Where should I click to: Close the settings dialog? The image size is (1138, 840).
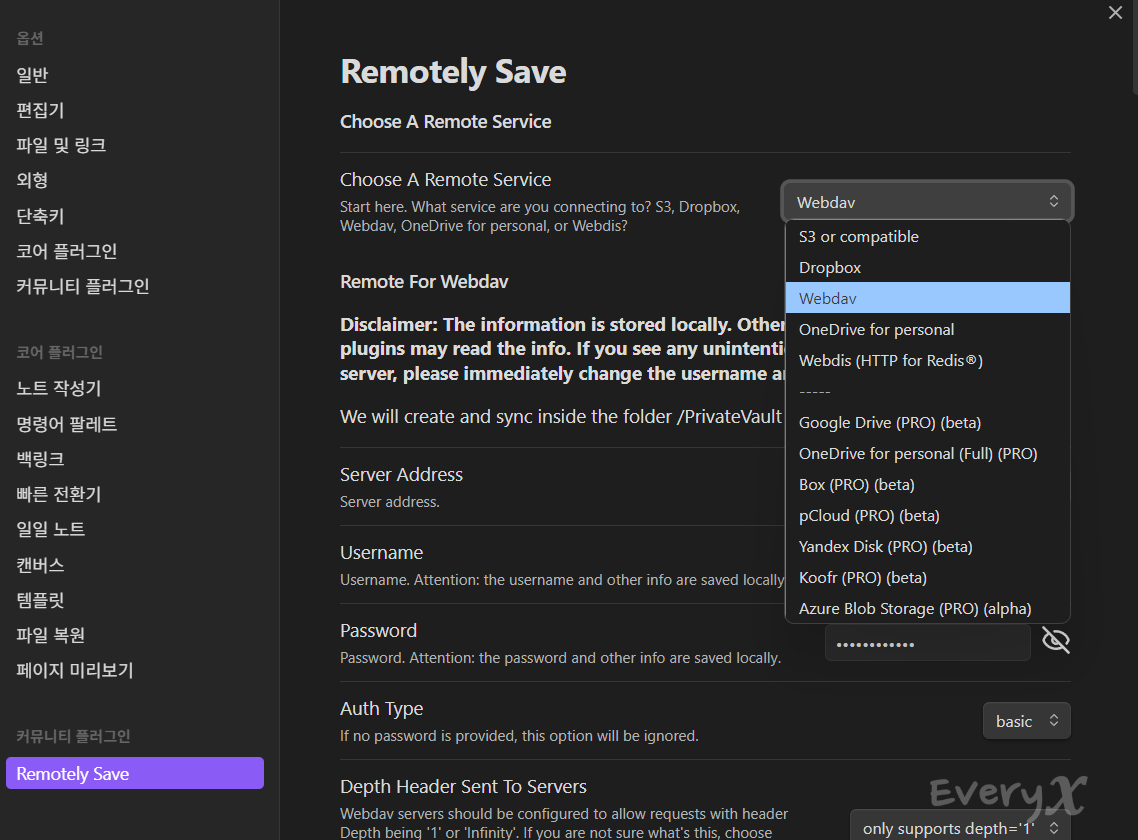1116,12
